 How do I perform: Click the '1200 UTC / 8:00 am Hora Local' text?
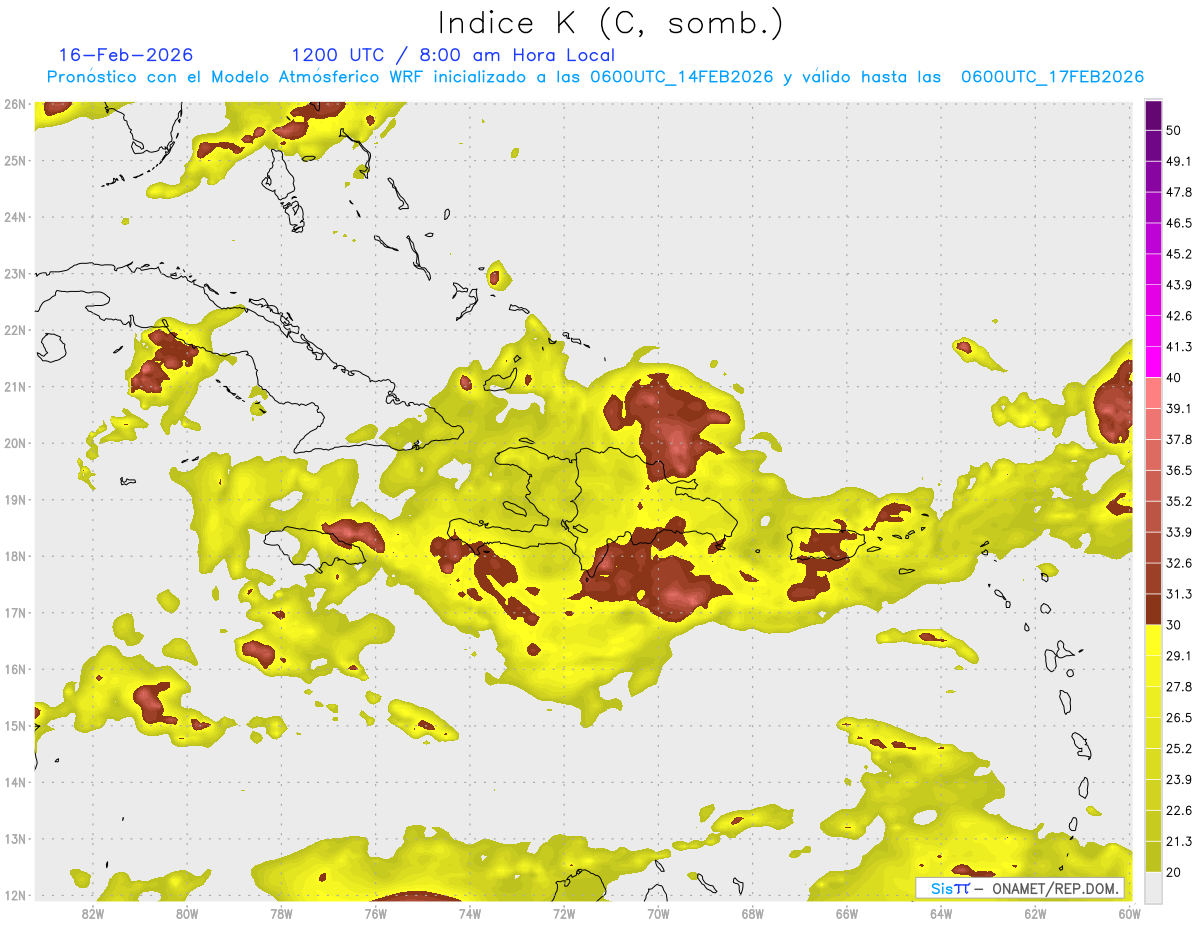(453, 55)
